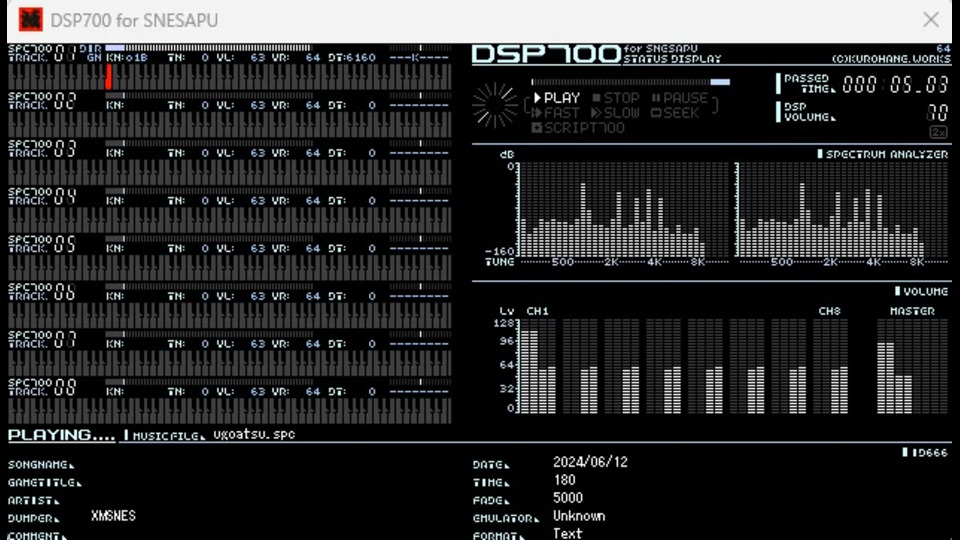Image resolution: width=960 pixels, height=540 pixels.
Task: Click SPC700 track 07 label
Action: click(x=42, y=340)
